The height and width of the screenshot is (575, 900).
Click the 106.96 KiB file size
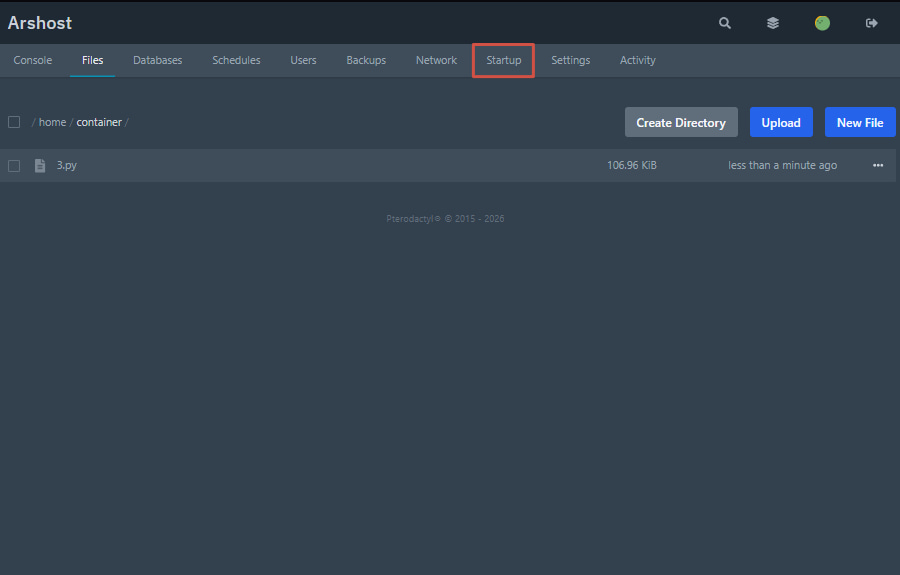click(x=631, y=165)
